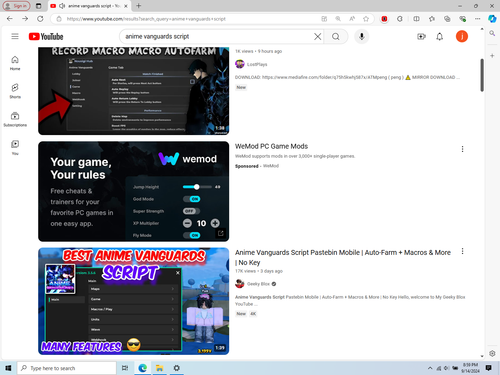500x375 pixels.
Task: Click the DOWNLOAD mediafire description text
Action: coord(347,77)
